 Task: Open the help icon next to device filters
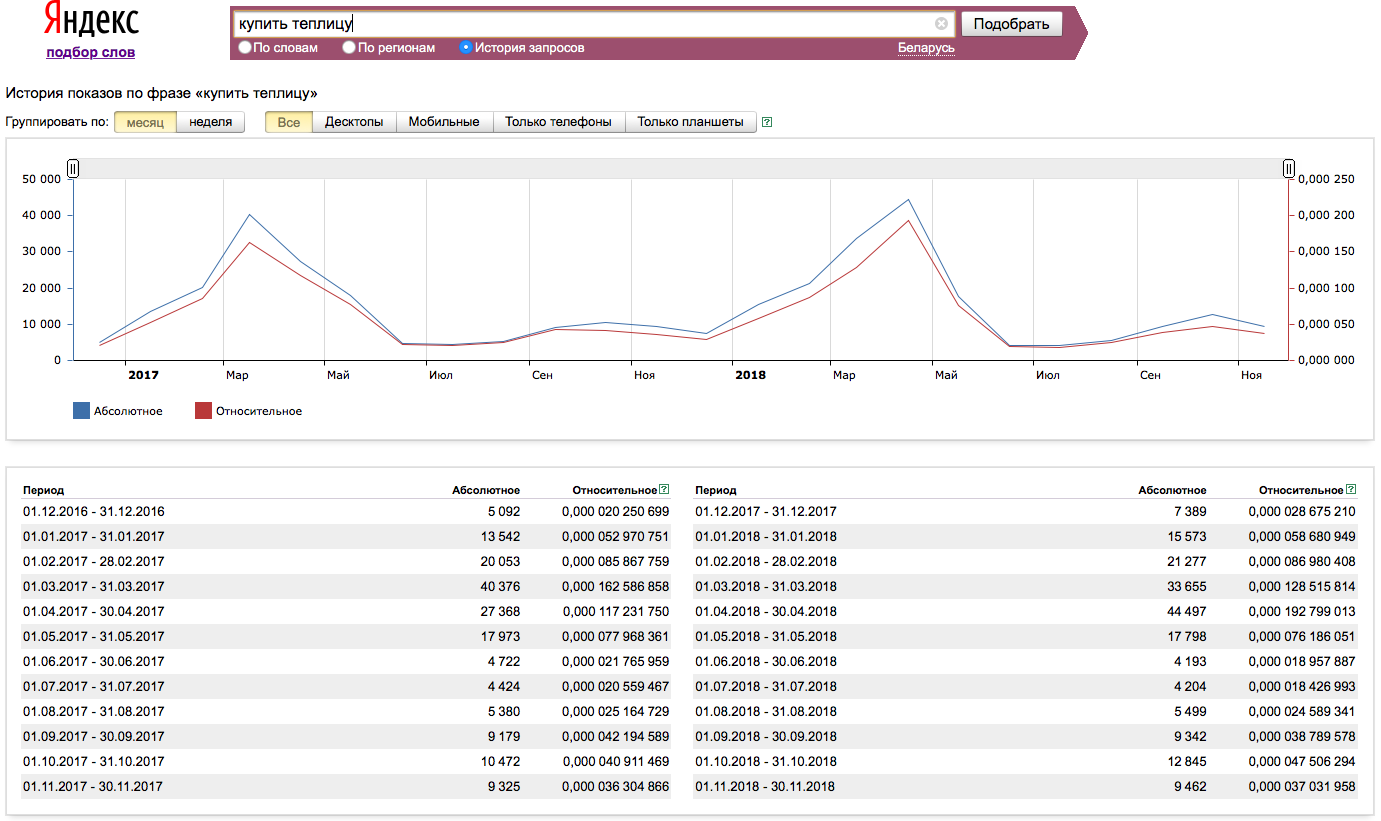(x=767, y=123)
